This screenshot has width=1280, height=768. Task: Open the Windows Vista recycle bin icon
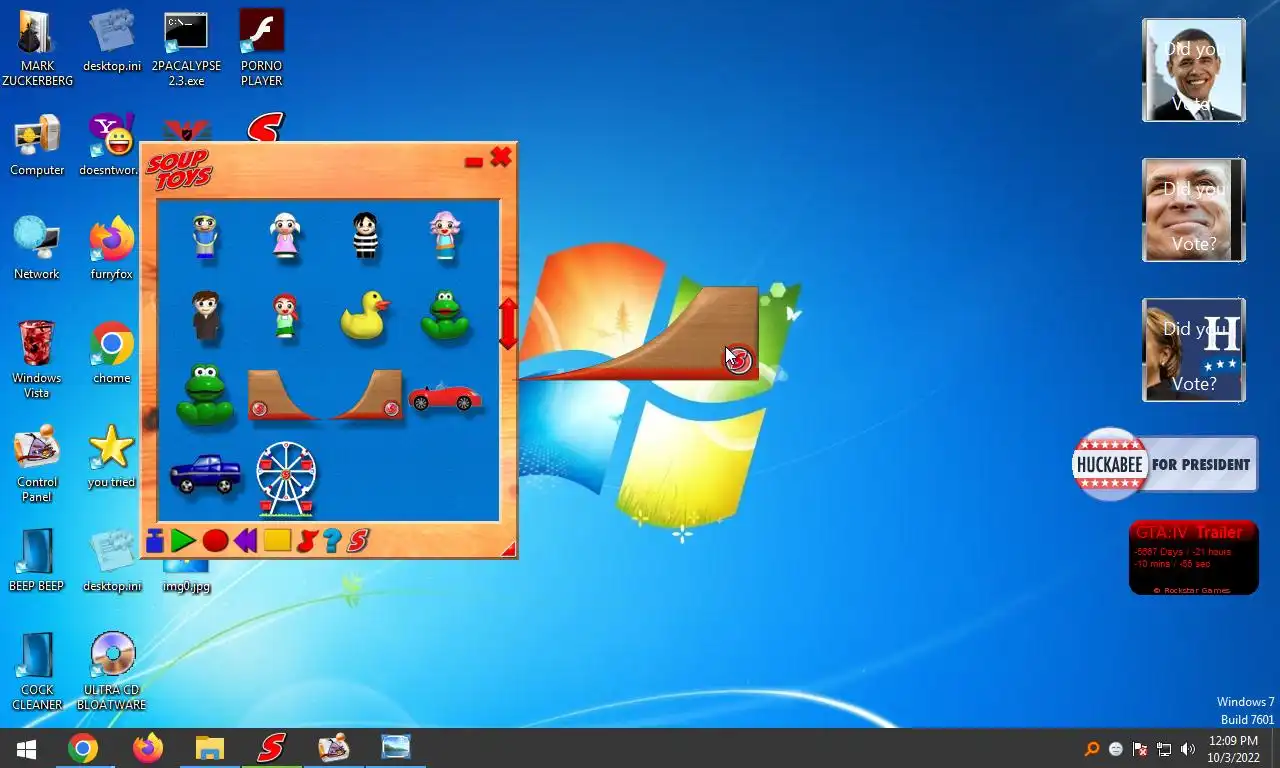(x=37, y=360)
